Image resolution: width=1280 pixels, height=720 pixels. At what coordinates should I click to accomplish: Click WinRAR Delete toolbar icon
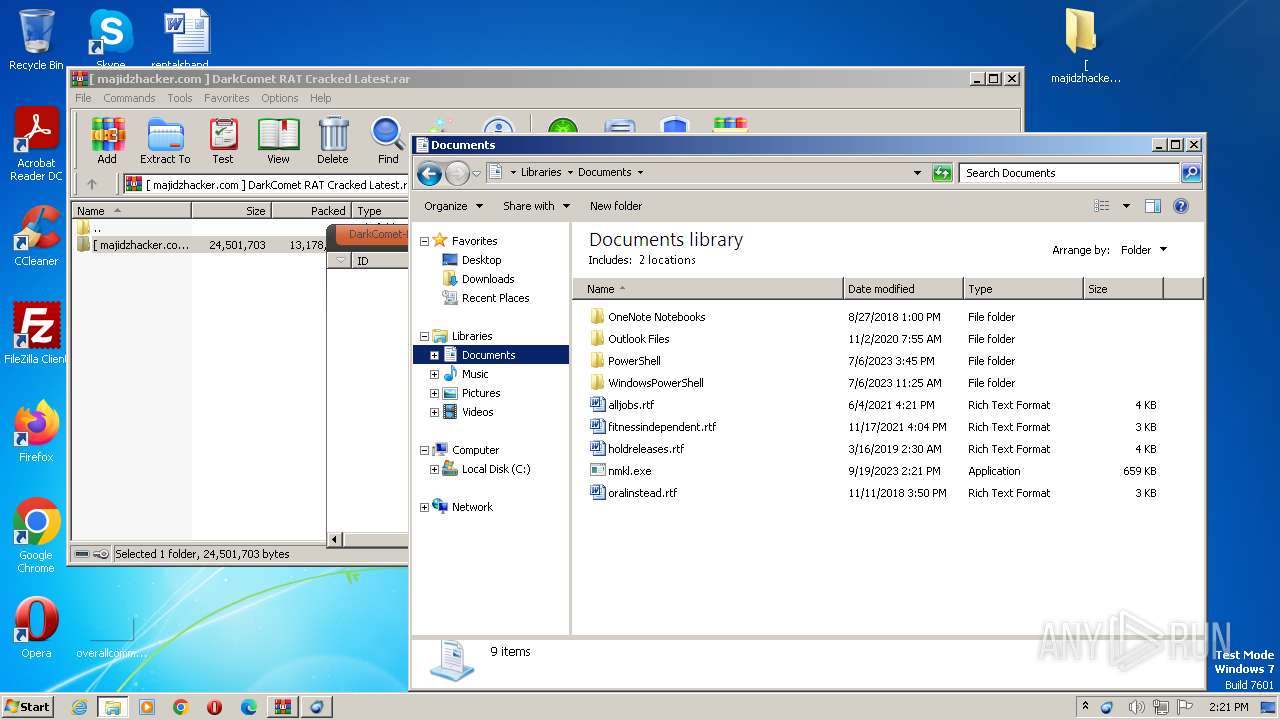pyautogui.click(x=333, y=141)
